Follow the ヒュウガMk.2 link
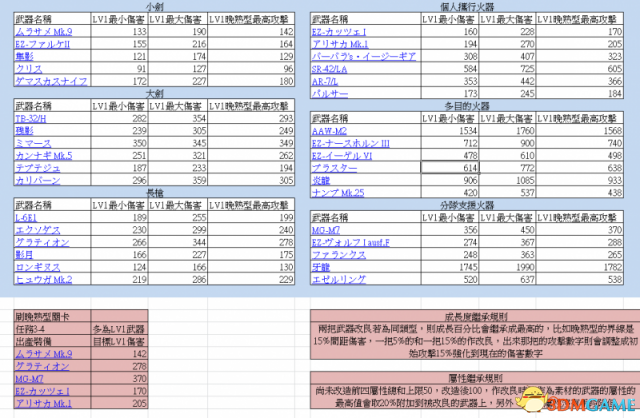This screenshot has height=418, width=640. tap(44, 280)
